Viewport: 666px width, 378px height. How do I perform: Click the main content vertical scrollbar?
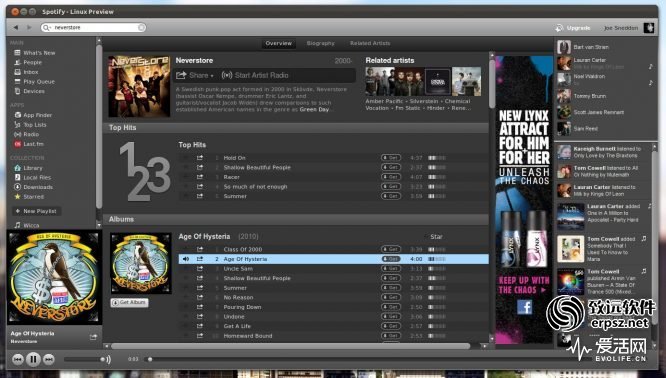492,83
